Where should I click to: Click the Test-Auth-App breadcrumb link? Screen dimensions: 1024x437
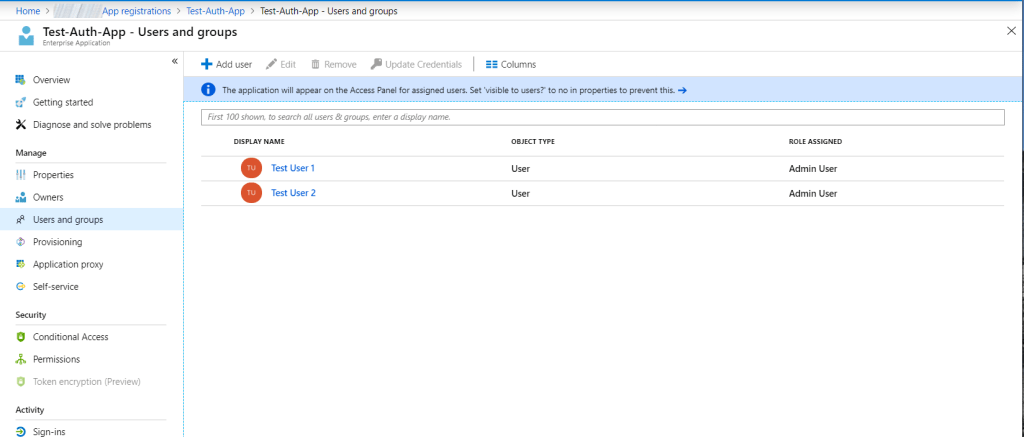[x=217, y=10]
